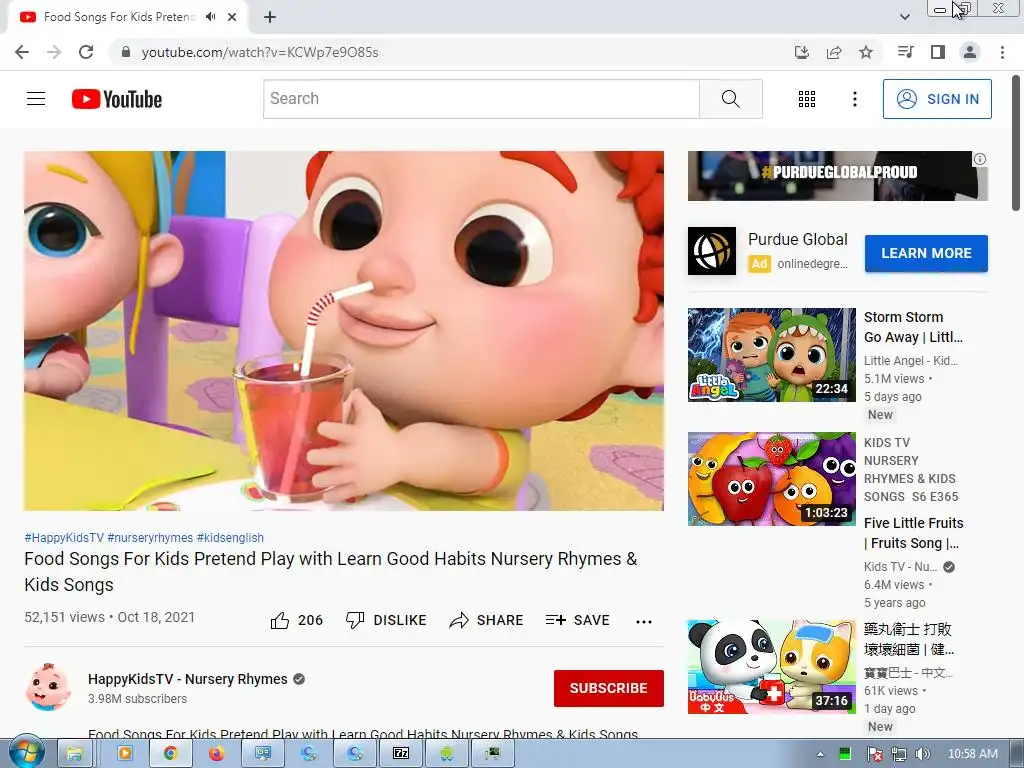
Task: Click taskbar clock 10:58 AM
Action: point(972,754)
